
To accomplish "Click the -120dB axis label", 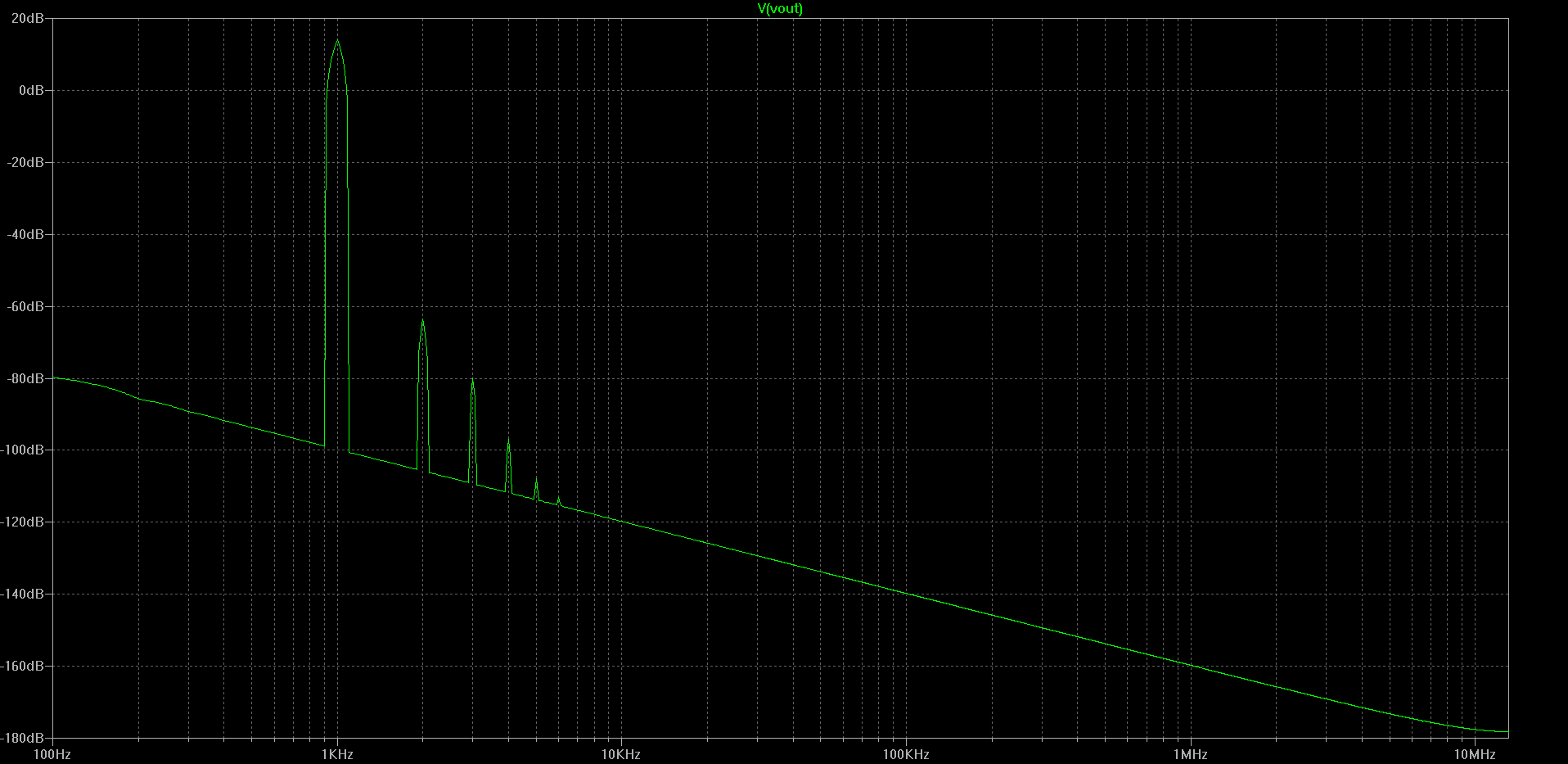I will click(x=22, y=522).
